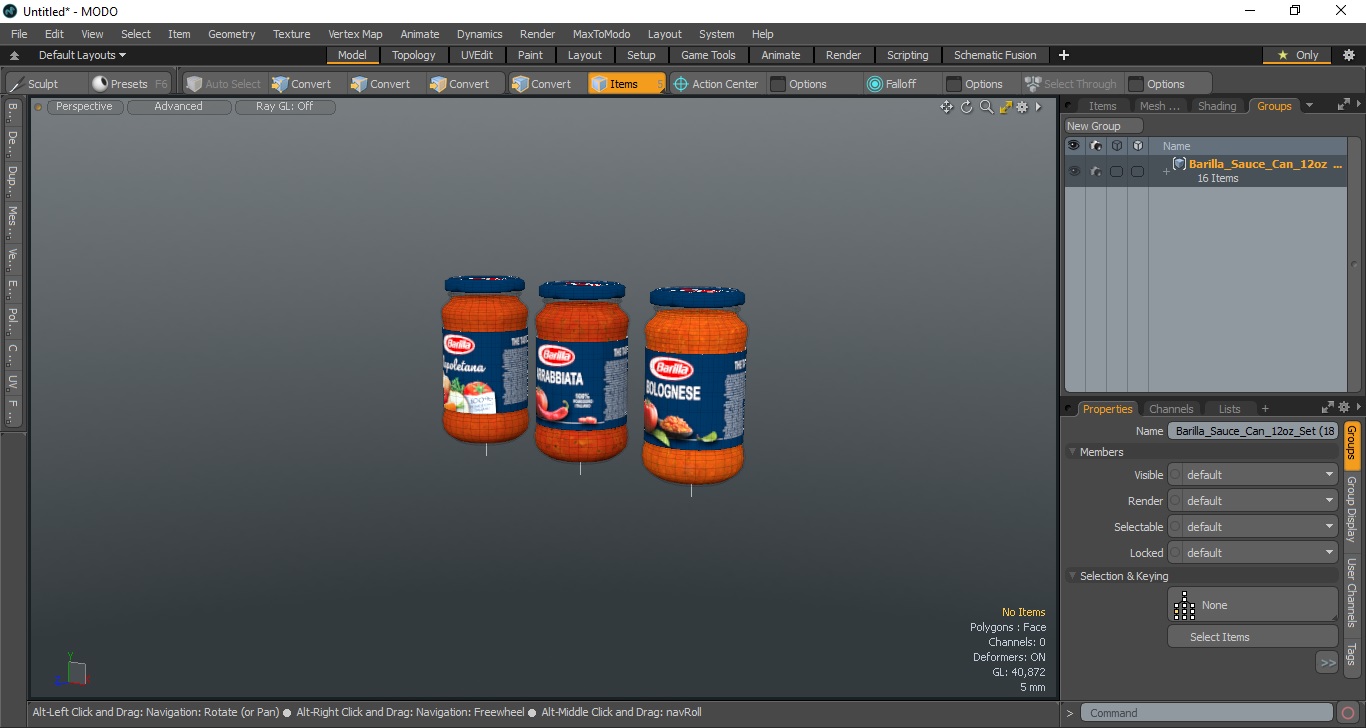Open the MaxToModo menu
Viewport: 1366px width, 728px height.
pos(601,34)
